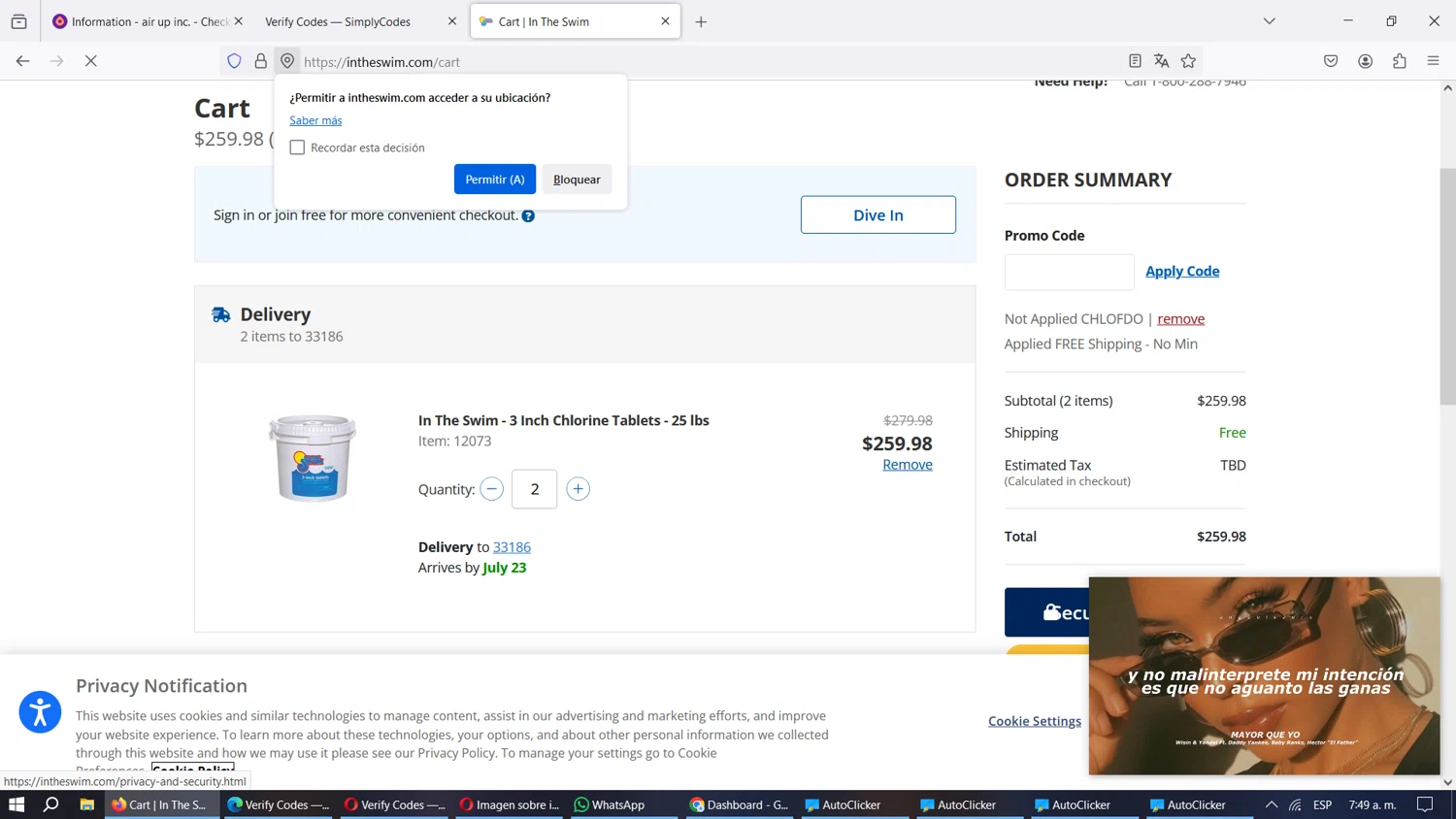Image resolution: width=1456 pixels, height=819 pixels.
Task: Open the Edge Verify Codes taskbar window
Action: tap(278, 804)
